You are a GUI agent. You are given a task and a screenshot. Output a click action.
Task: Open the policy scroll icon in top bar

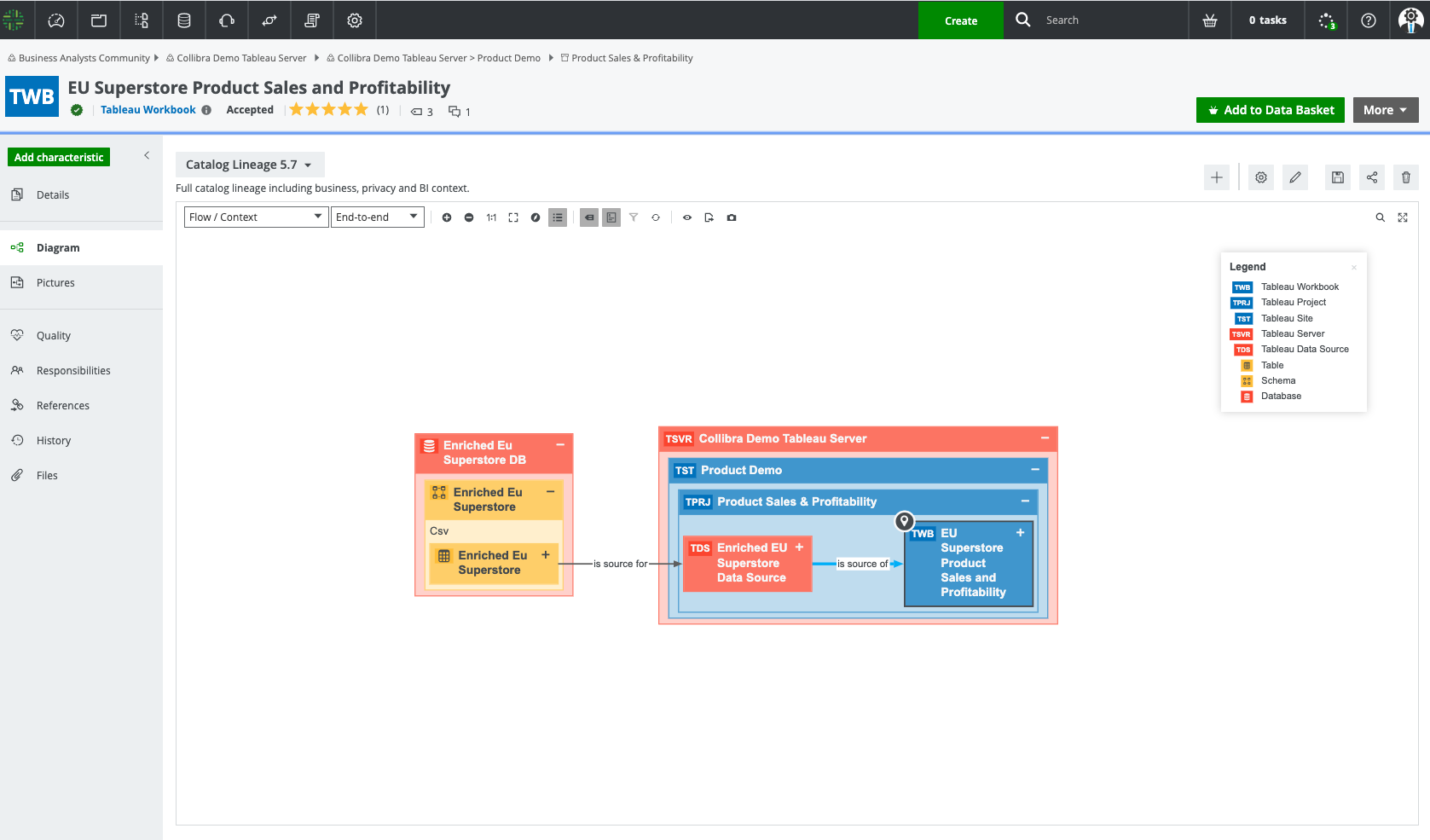point(312,20)
